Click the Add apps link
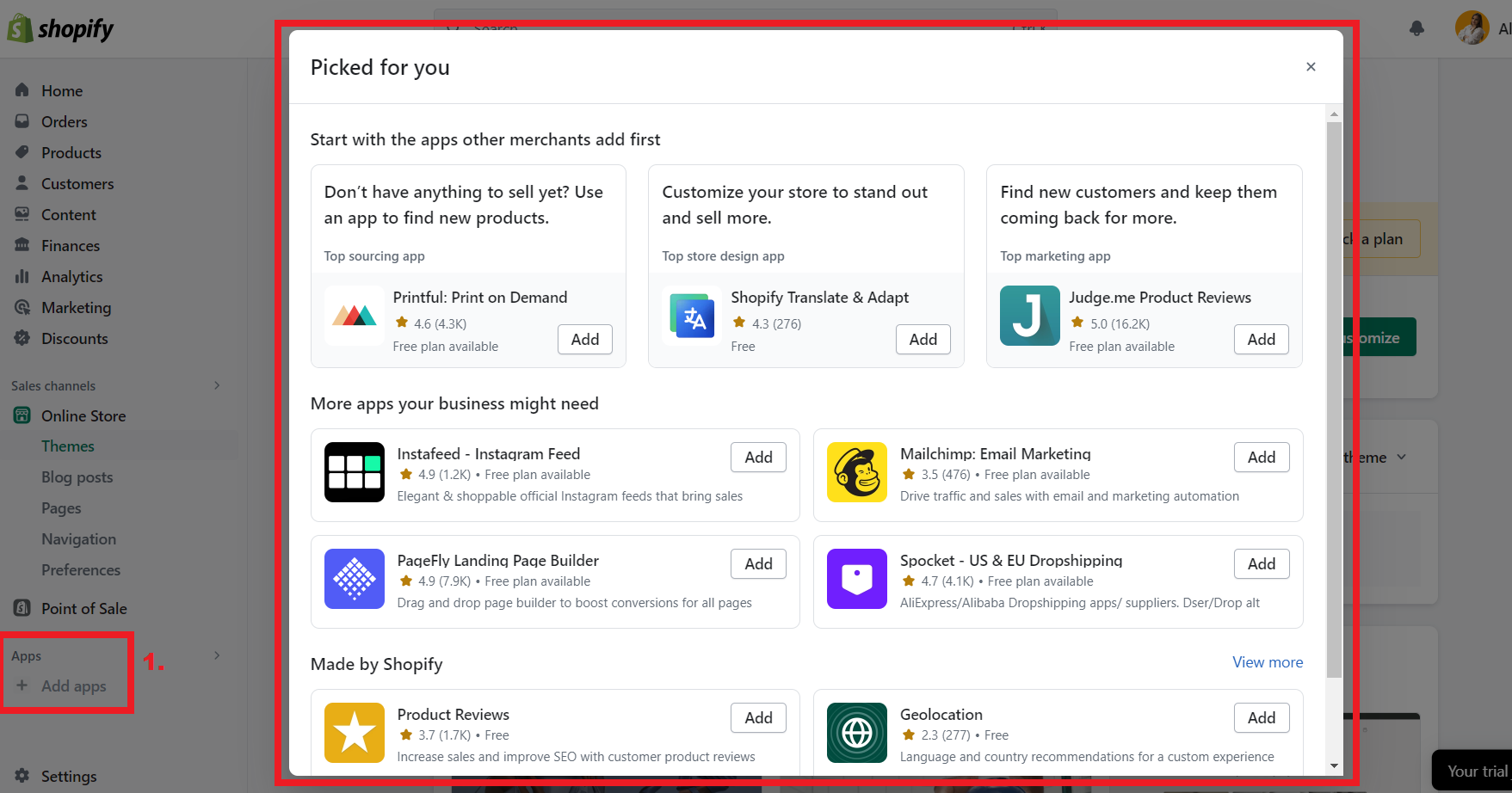Viewport: 1512px width, 793px height. (74, 686)
